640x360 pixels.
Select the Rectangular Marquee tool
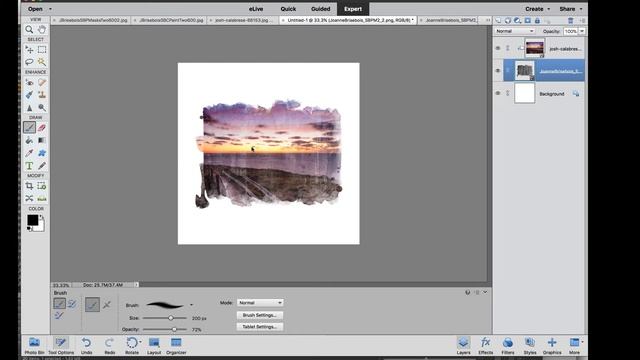(42, 50)
